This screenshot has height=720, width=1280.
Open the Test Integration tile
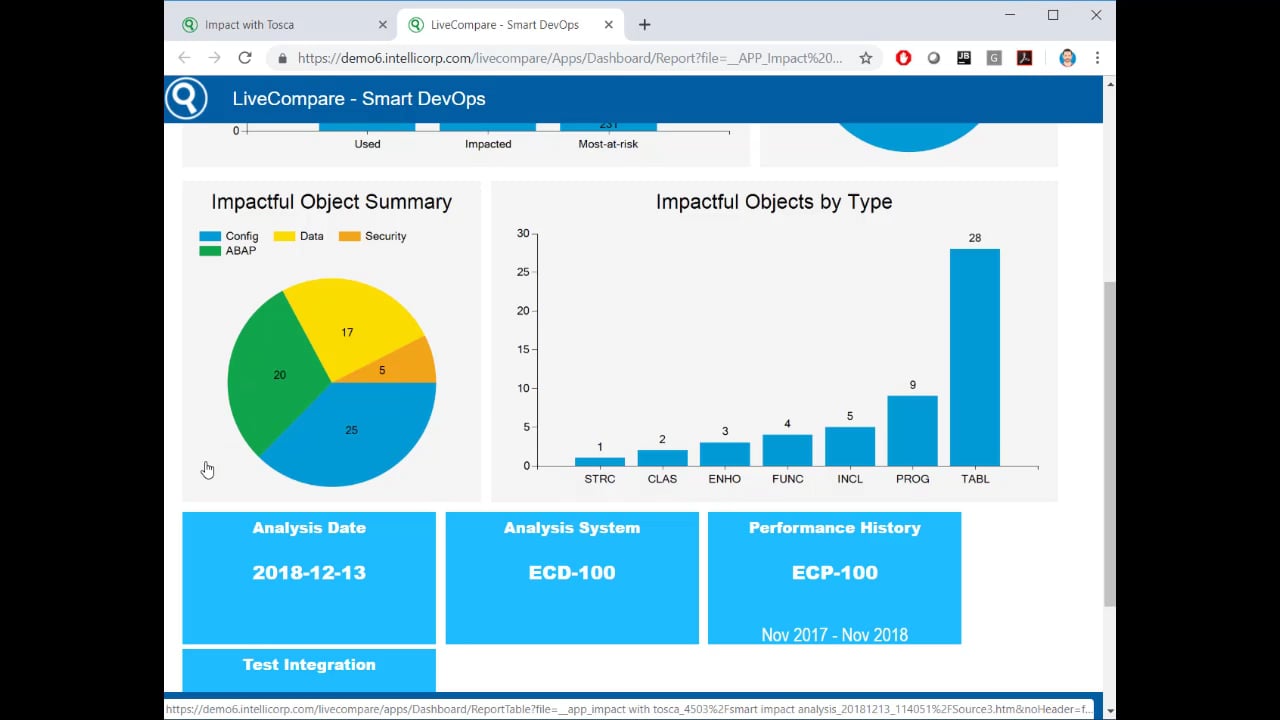(x=309, y=671)
